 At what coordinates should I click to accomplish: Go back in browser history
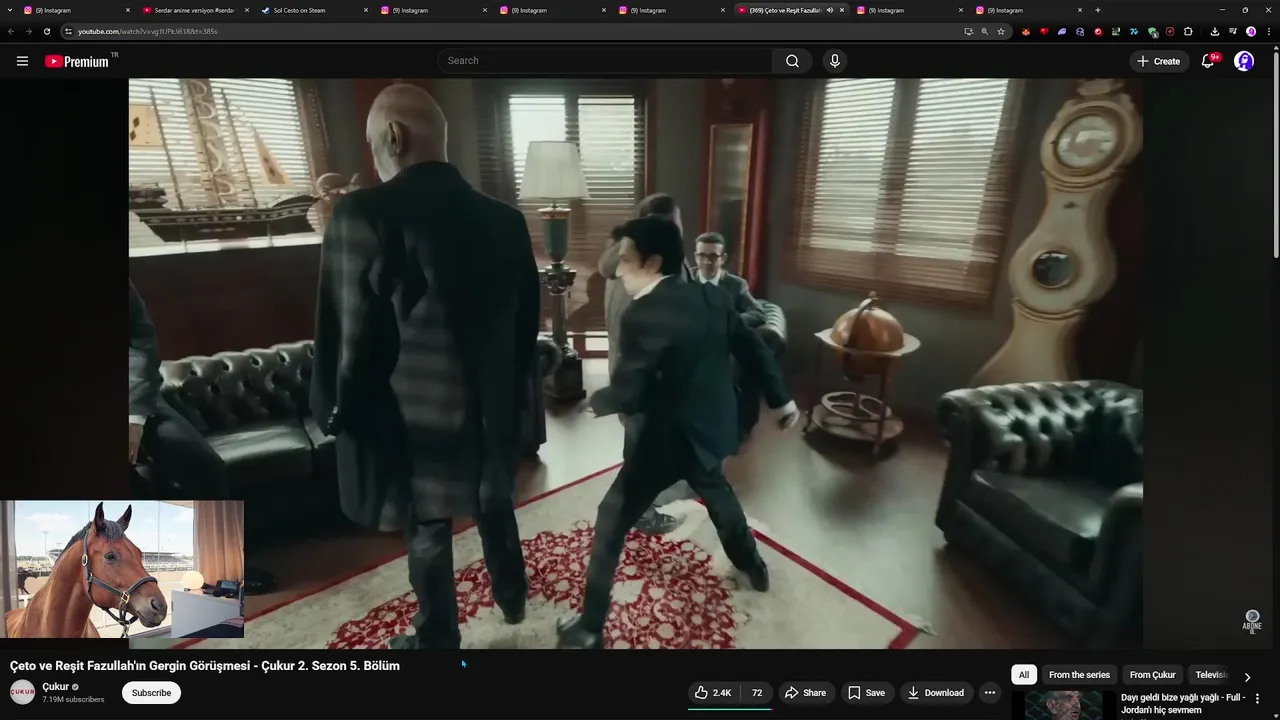(11, 31)
